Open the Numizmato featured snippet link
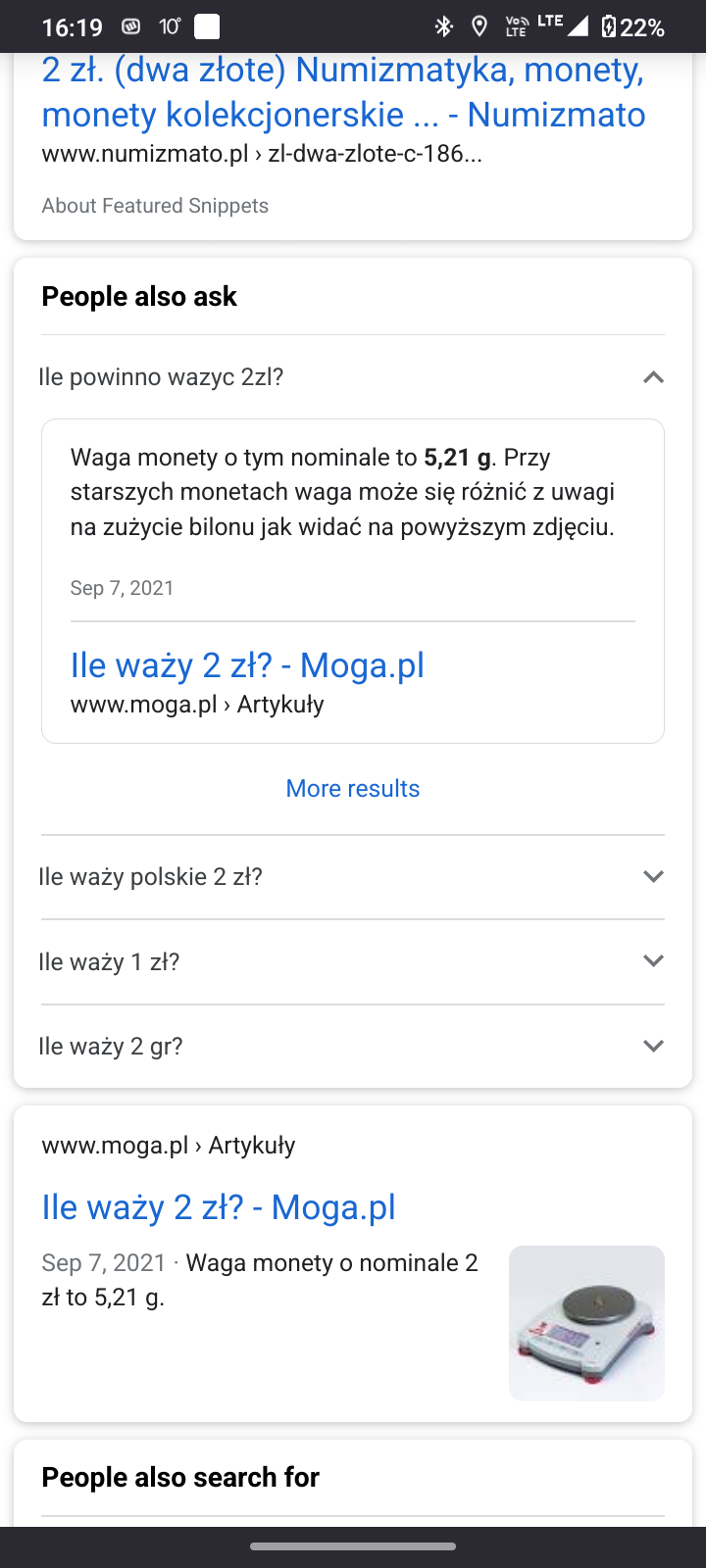 [x=343, y=92]
